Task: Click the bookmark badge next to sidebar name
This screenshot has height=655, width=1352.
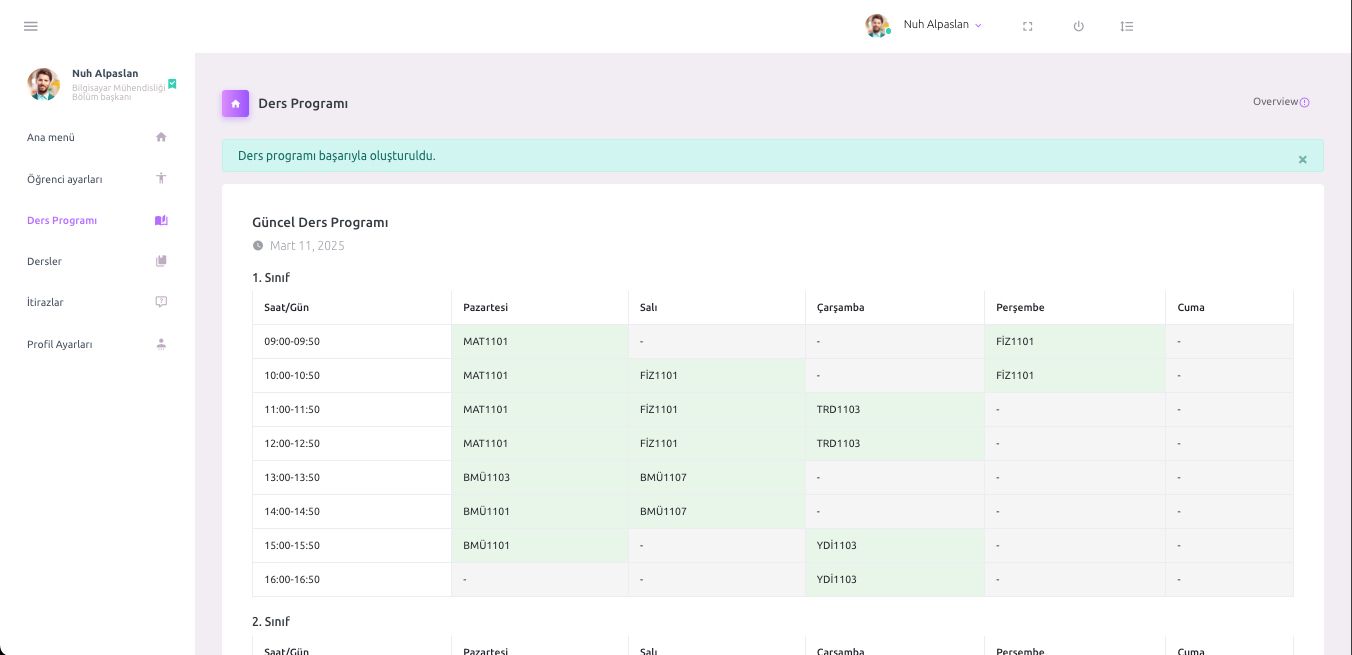Action: (x=172, y=84)
